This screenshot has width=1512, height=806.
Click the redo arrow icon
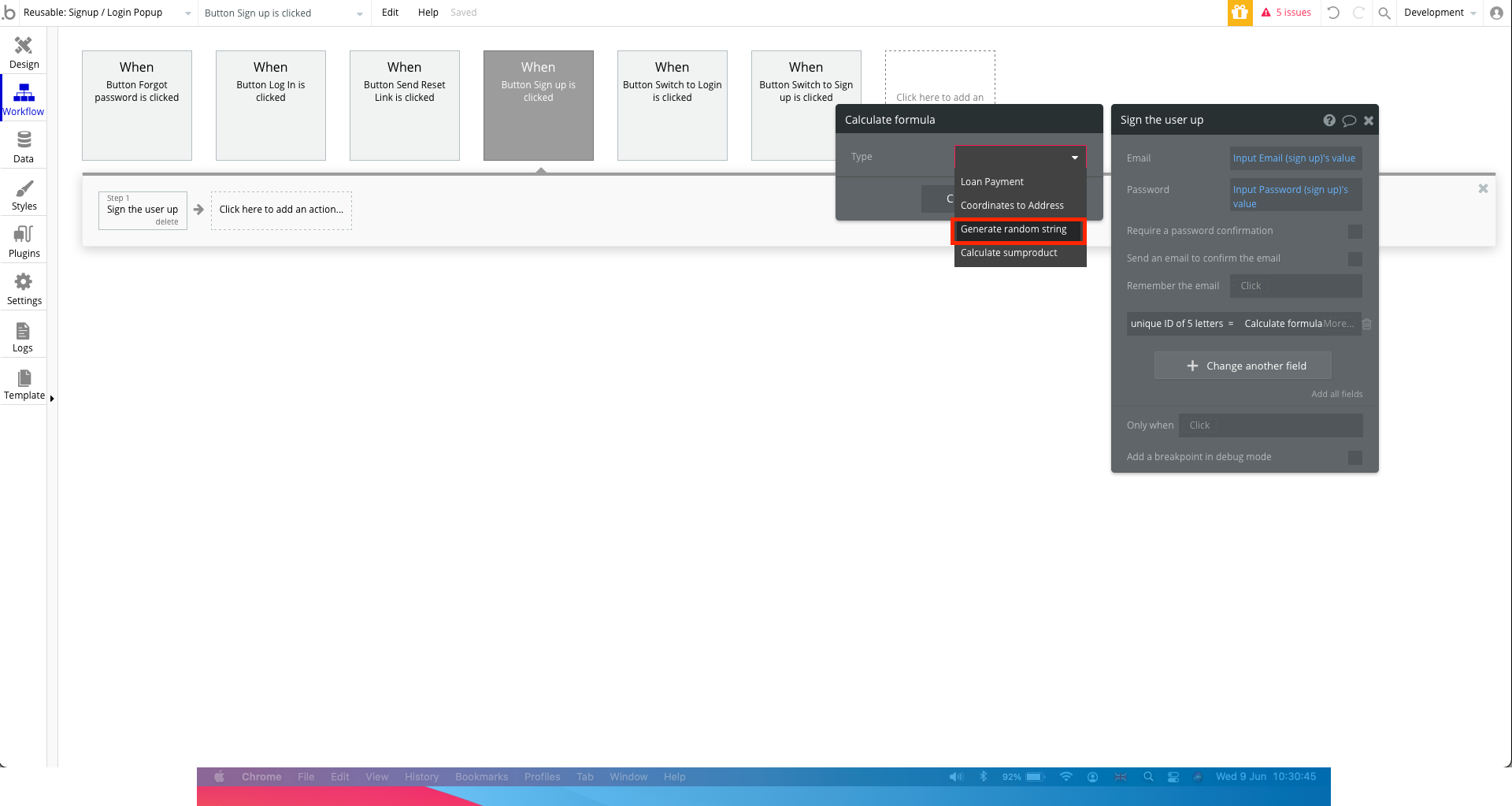click(1358, 13)
